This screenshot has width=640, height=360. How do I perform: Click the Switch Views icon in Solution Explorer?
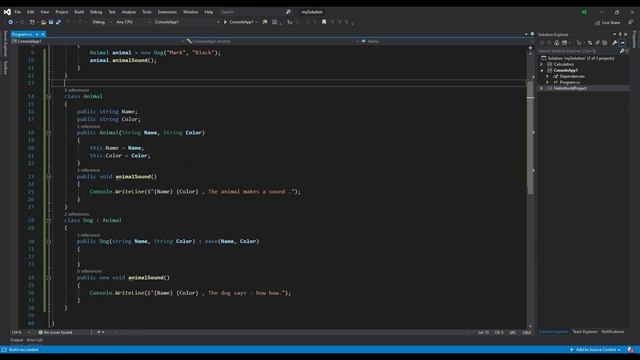pos(564,43)
